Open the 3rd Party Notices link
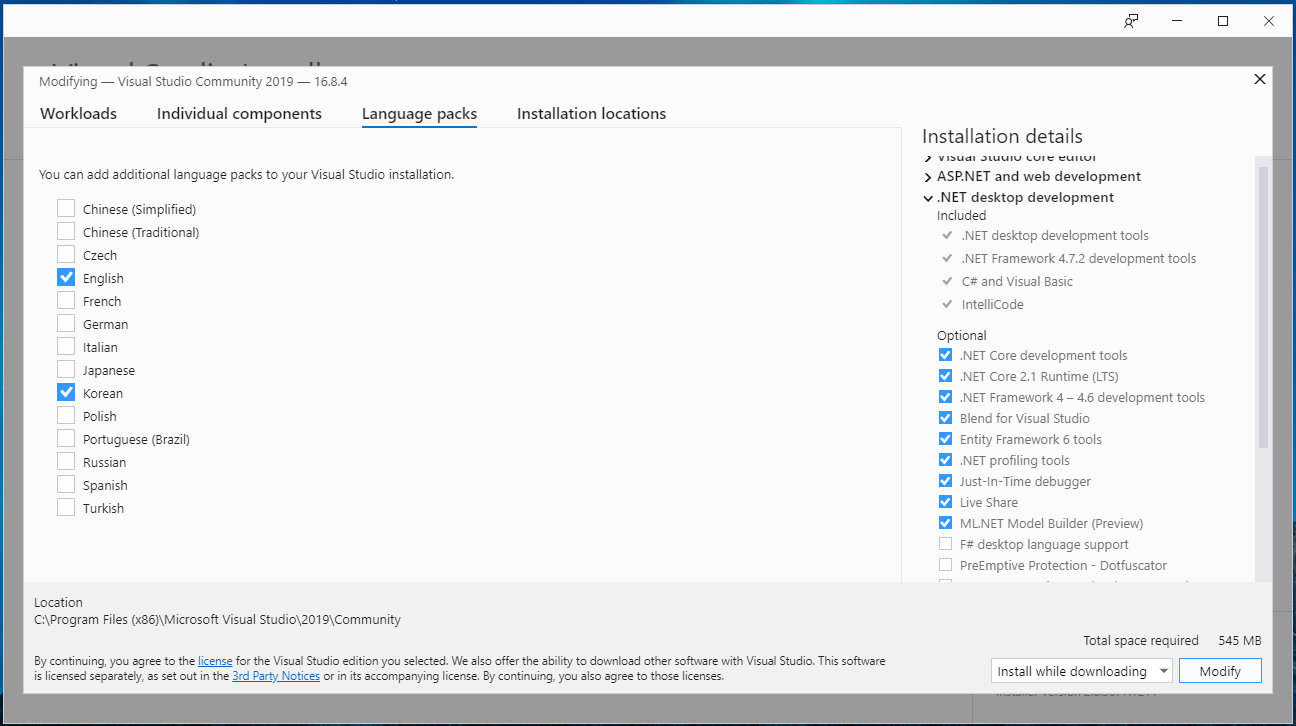This screenshot has width=1296, height=726. click(x=276, y=676)
